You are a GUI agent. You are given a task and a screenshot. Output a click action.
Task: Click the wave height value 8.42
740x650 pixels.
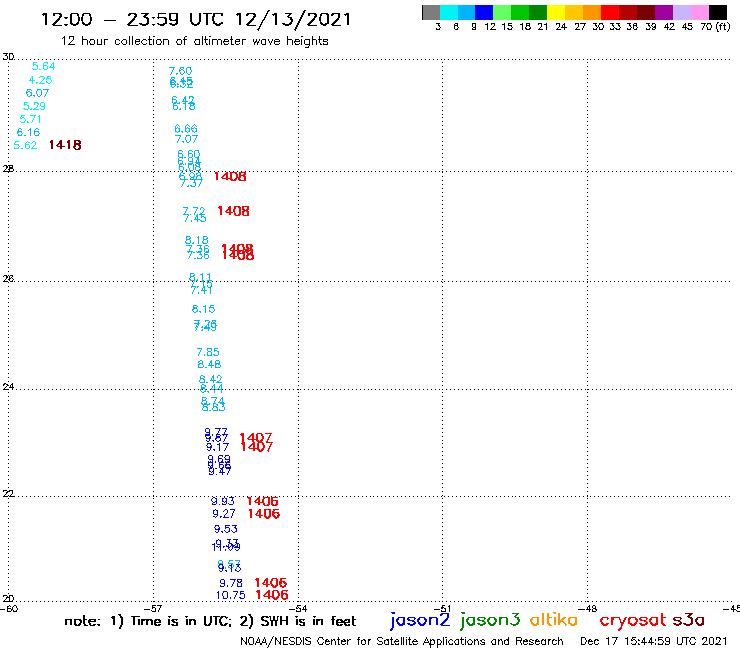[x=210, y=379]
